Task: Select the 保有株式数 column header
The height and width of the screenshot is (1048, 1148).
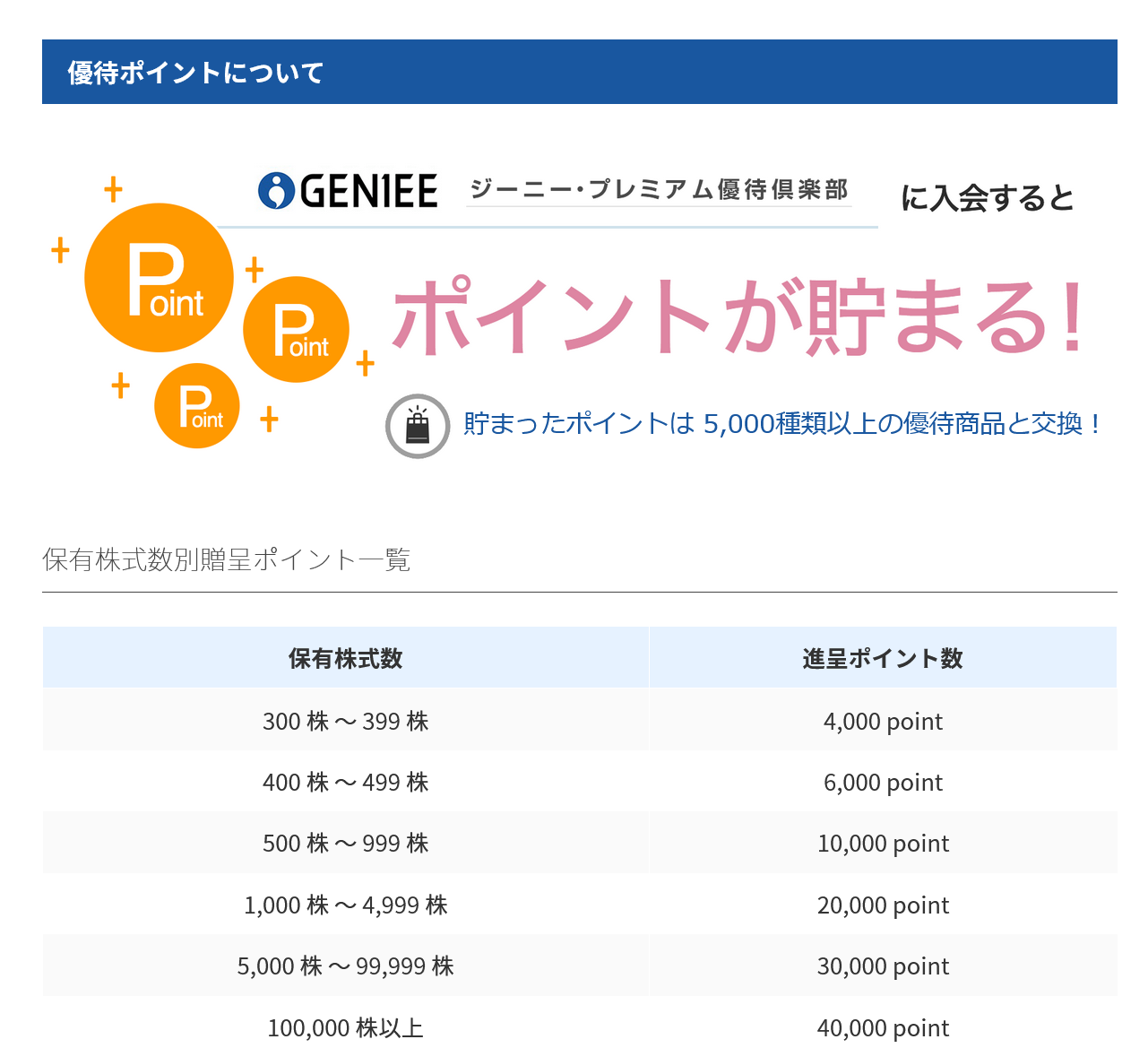Action: tap(345, 658)
